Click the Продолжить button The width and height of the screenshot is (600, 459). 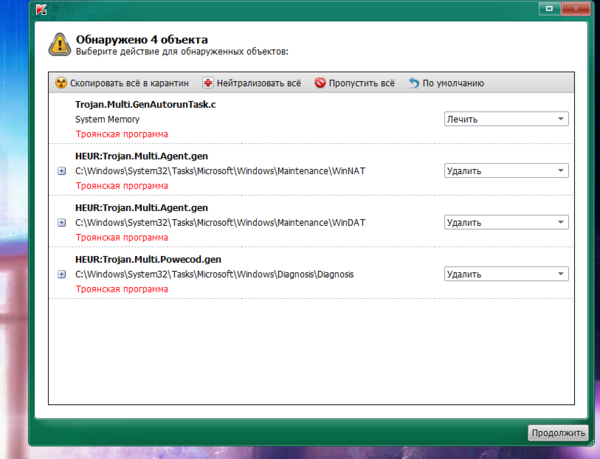pyautogui.click(x=558, y=433)
